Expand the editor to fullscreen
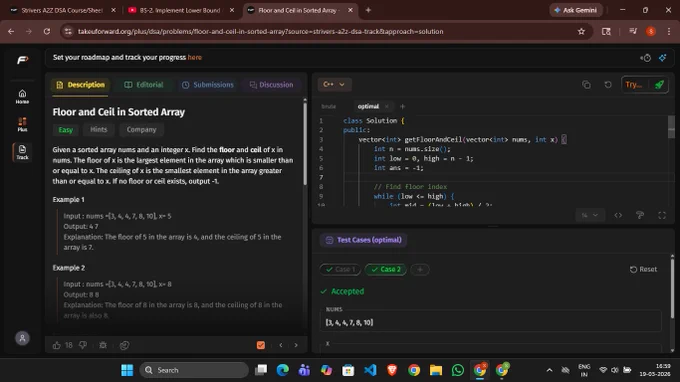 pyautogui.click(x=662, y=215)
